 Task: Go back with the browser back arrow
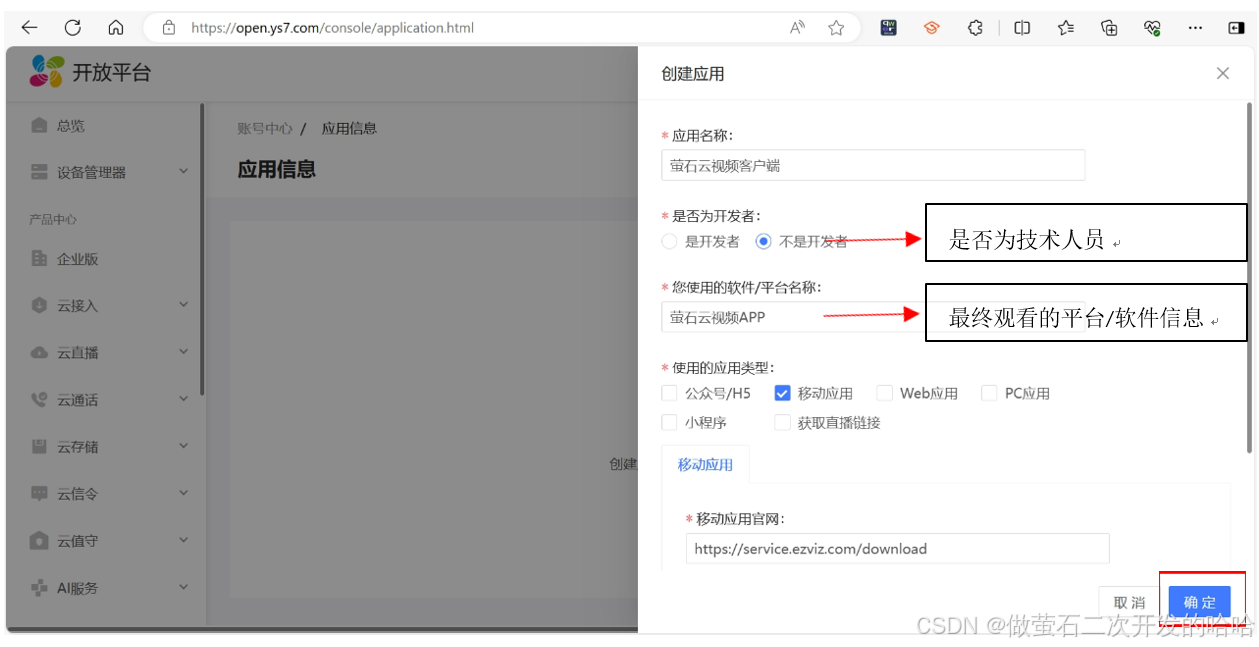point(30,28)
